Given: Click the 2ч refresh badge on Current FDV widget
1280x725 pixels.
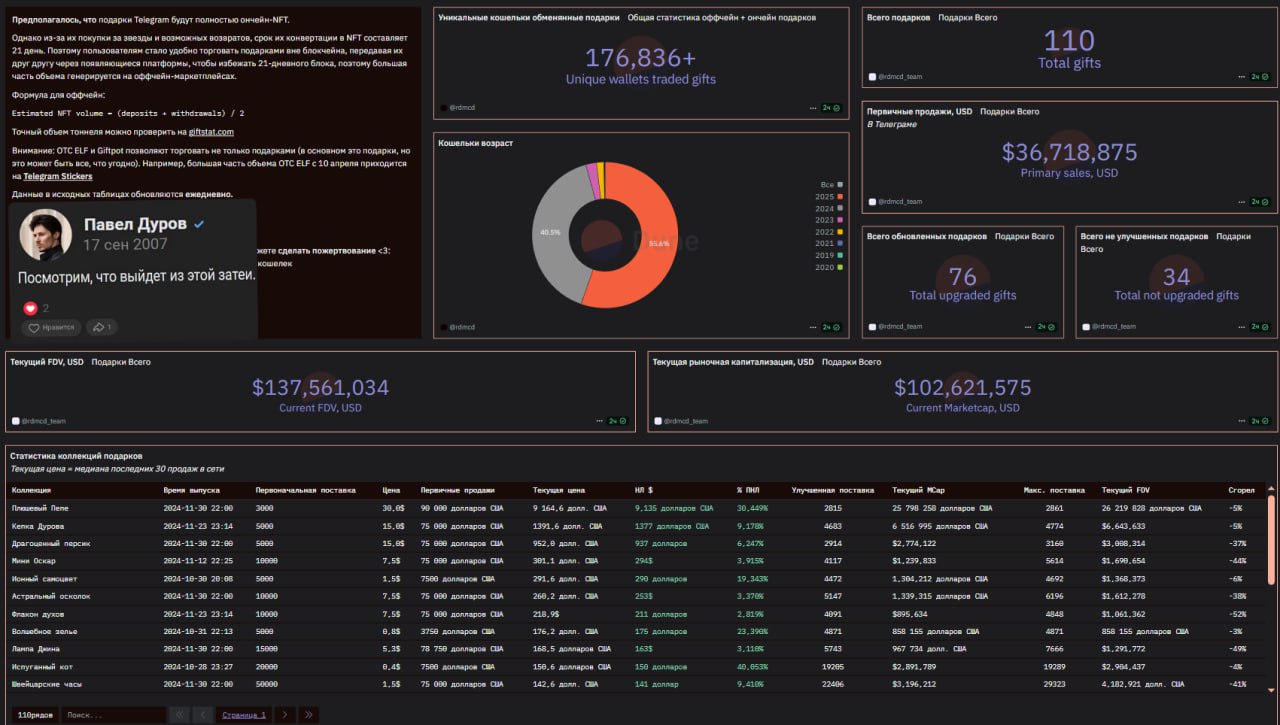Looking at the screenshot, I should click(618, 421).
